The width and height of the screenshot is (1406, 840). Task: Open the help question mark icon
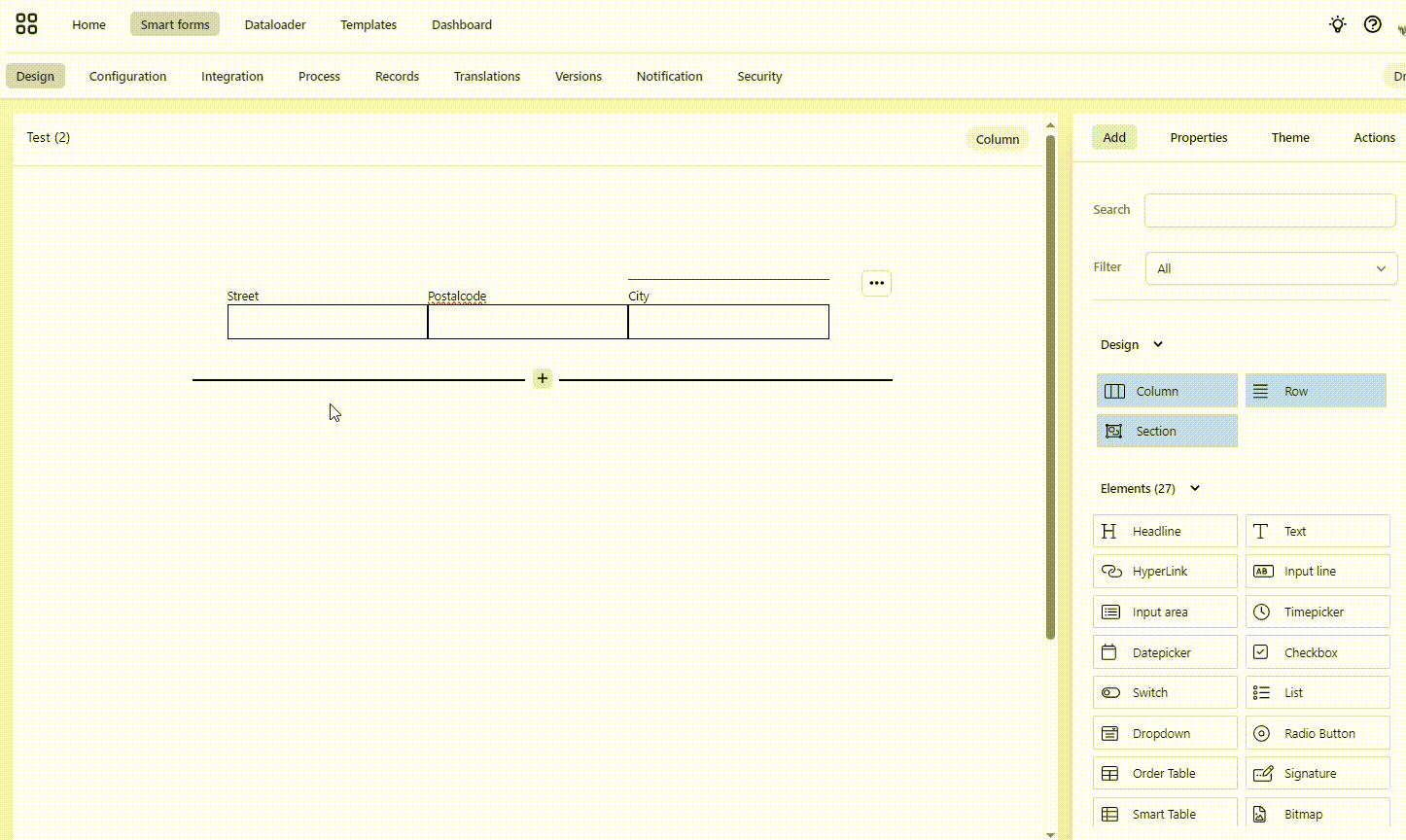(x=1372, y=24)
